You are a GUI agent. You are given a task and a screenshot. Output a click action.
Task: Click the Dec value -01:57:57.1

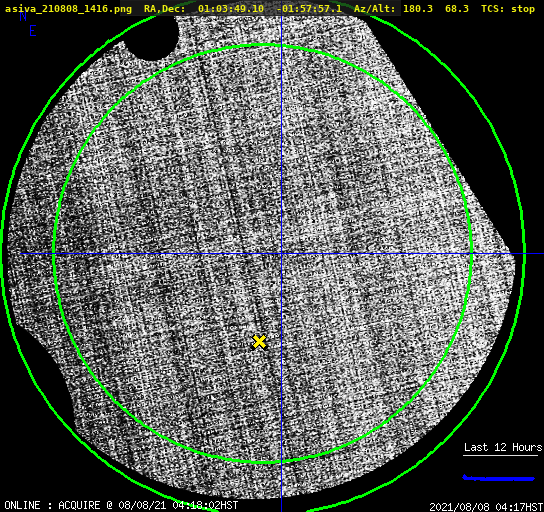(x=309, y=9)
